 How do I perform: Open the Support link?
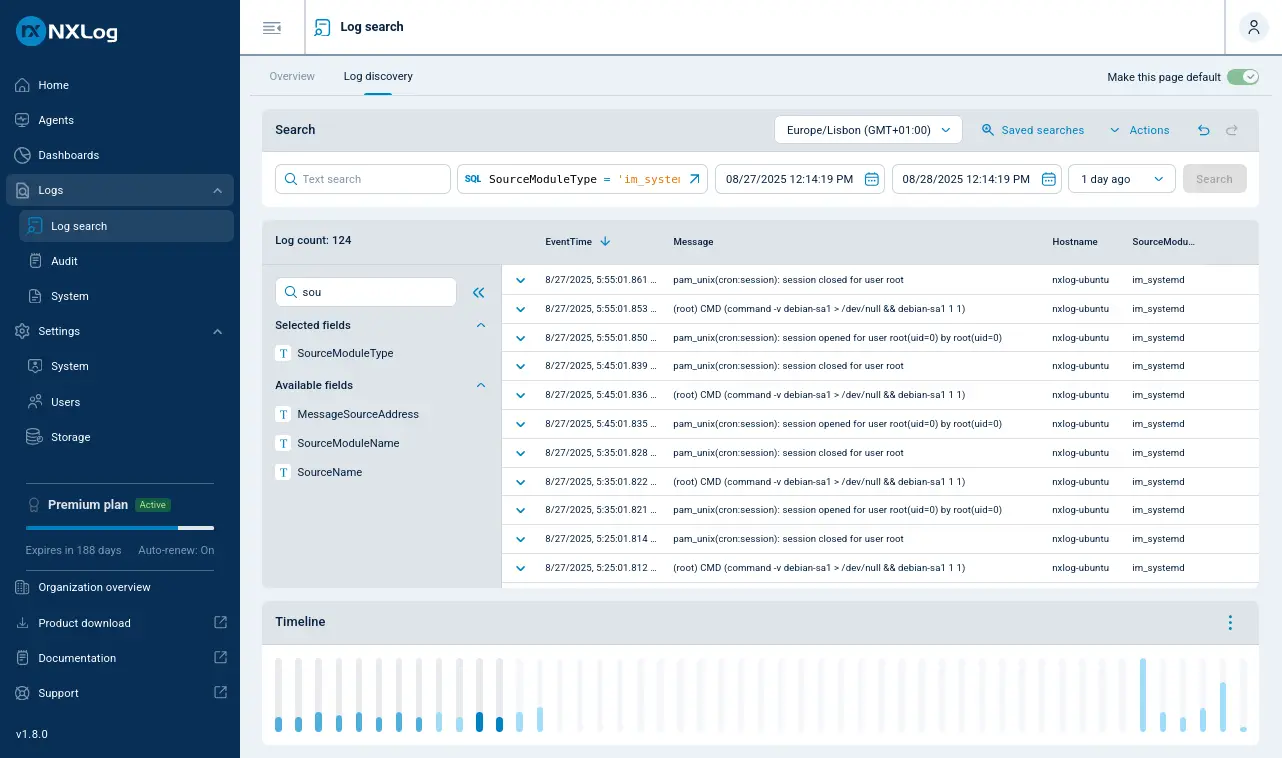pyautogui.click(x=58, y=693)
